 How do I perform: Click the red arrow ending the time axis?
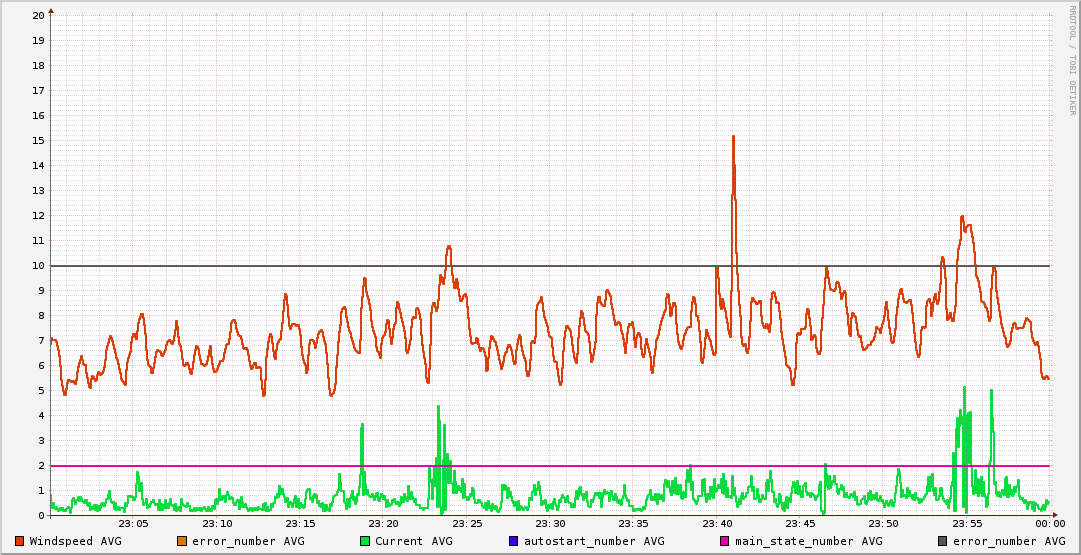point(1054,515)
